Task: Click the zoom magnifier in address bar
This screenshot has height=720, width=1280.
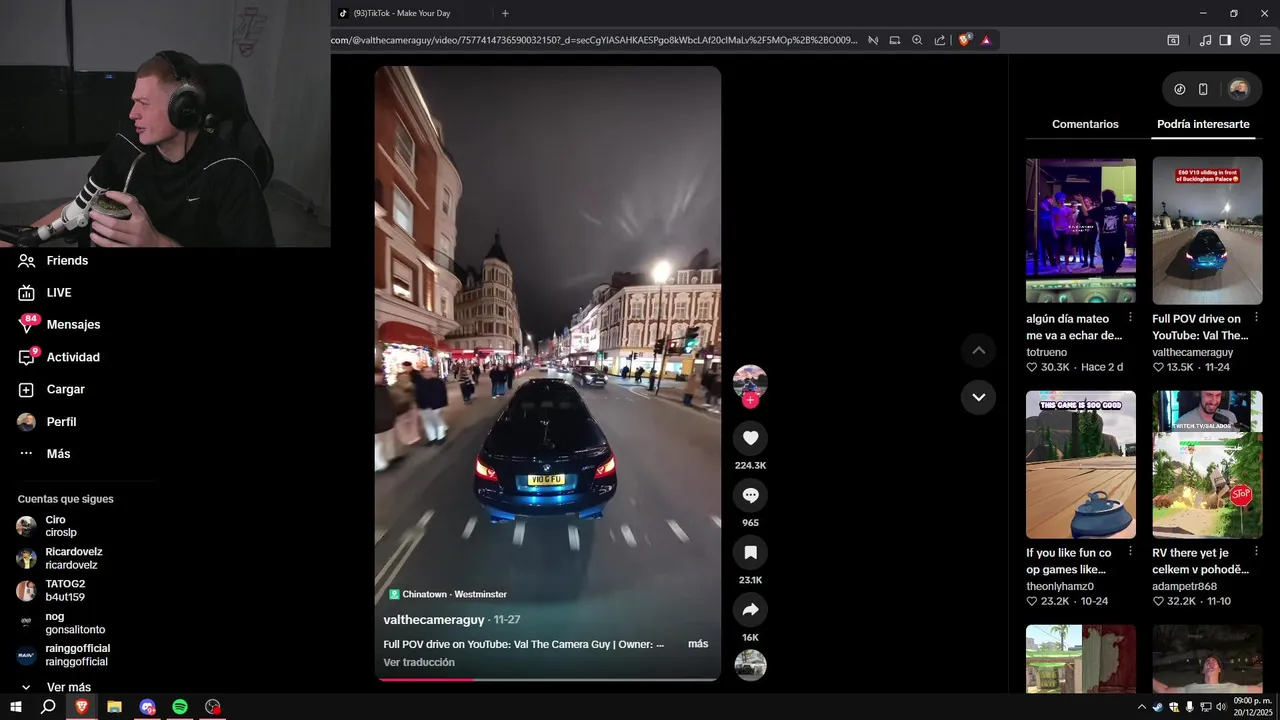Action: pyautogui.click(x=917, y=40)
